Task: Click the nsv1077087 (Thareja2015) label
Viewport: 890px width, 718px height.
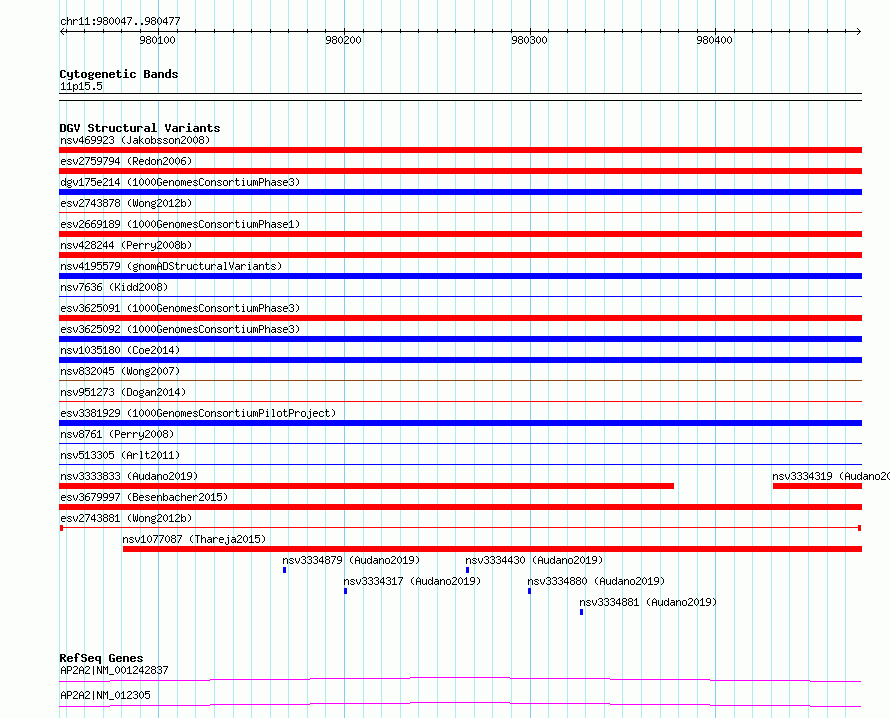Action: click(194, 539)
